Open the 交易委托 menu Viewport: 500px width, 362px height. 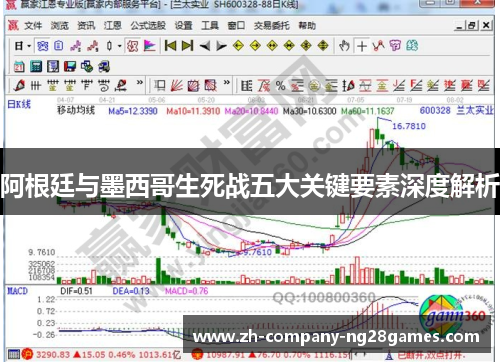click(x=272, y=26)
